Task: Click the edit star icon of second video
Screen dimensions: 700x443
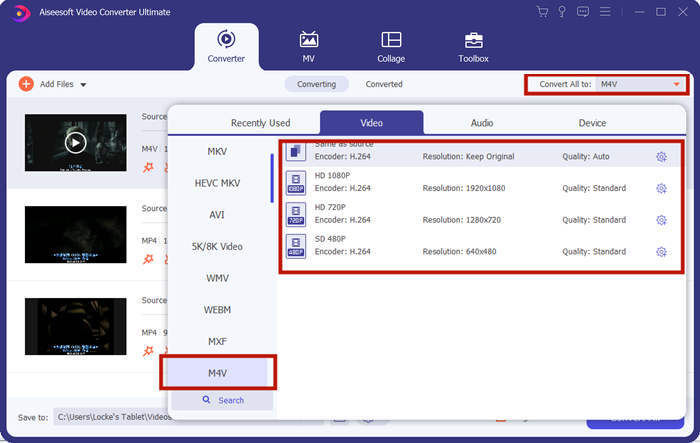Action: coord(148,259)
